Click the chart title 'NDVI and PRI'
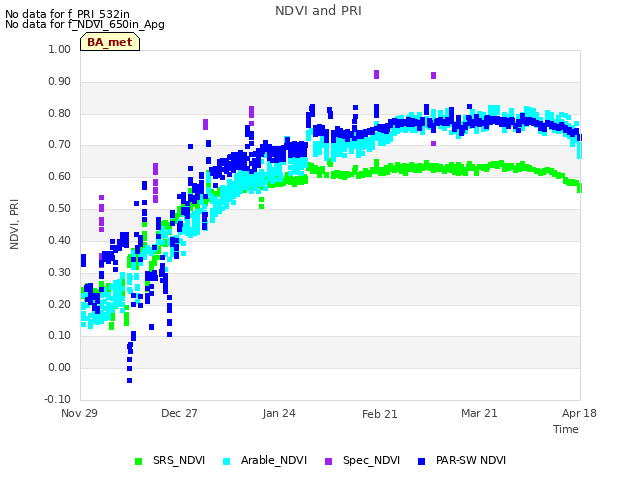The height and width of the screenshot is (480, 640). 318,11
